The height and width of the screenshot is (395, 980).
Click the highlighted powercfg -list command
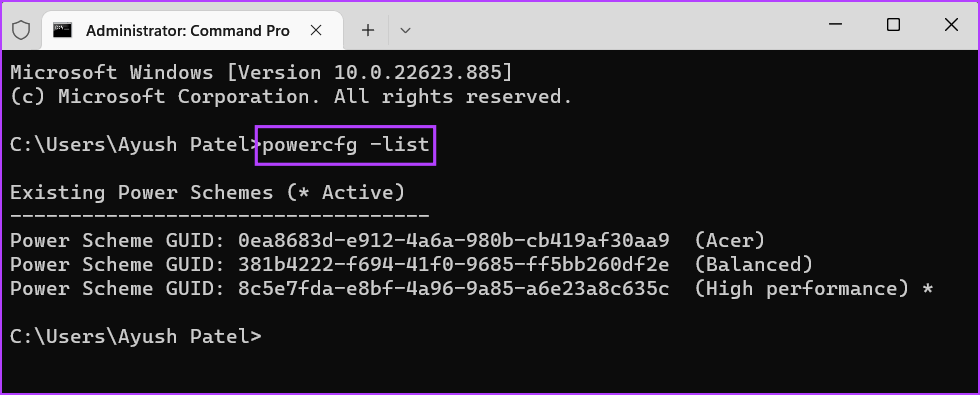pos(346,145)
